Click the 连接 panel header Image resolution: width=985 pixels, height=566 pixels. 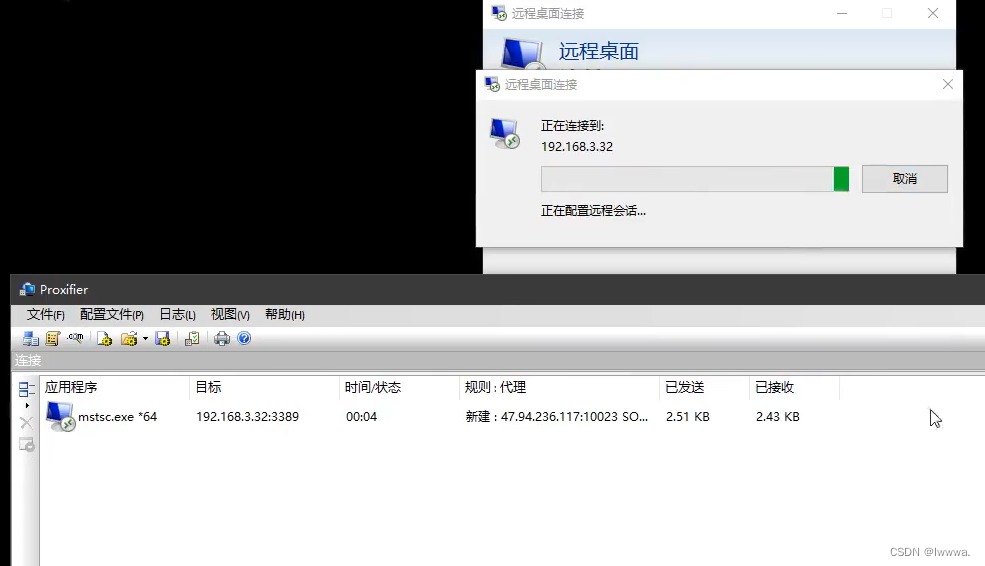(x=498, y=361)
